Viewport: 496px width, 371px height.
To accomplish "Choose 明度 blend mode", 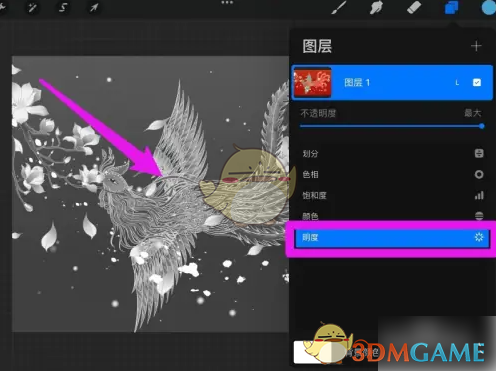I will point(392,238).
